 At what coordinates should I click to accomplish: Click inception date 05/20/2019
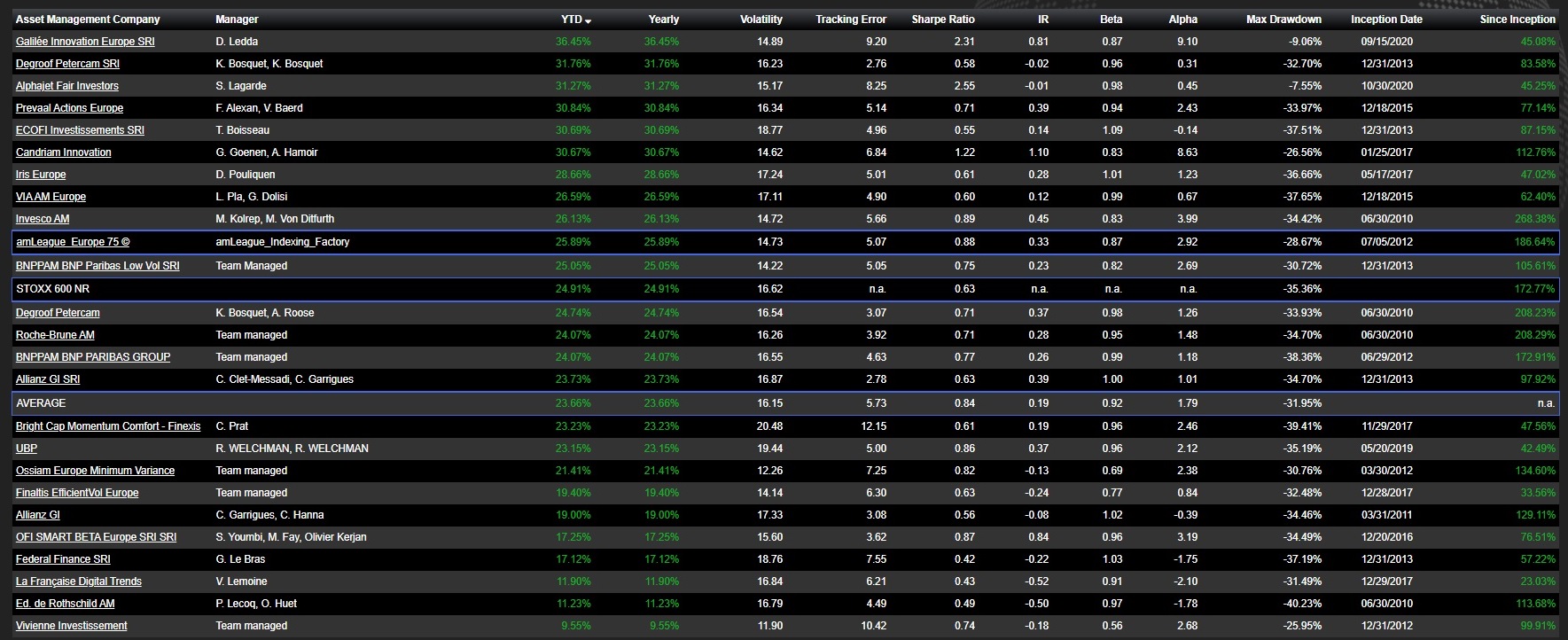click(1386, 449)
